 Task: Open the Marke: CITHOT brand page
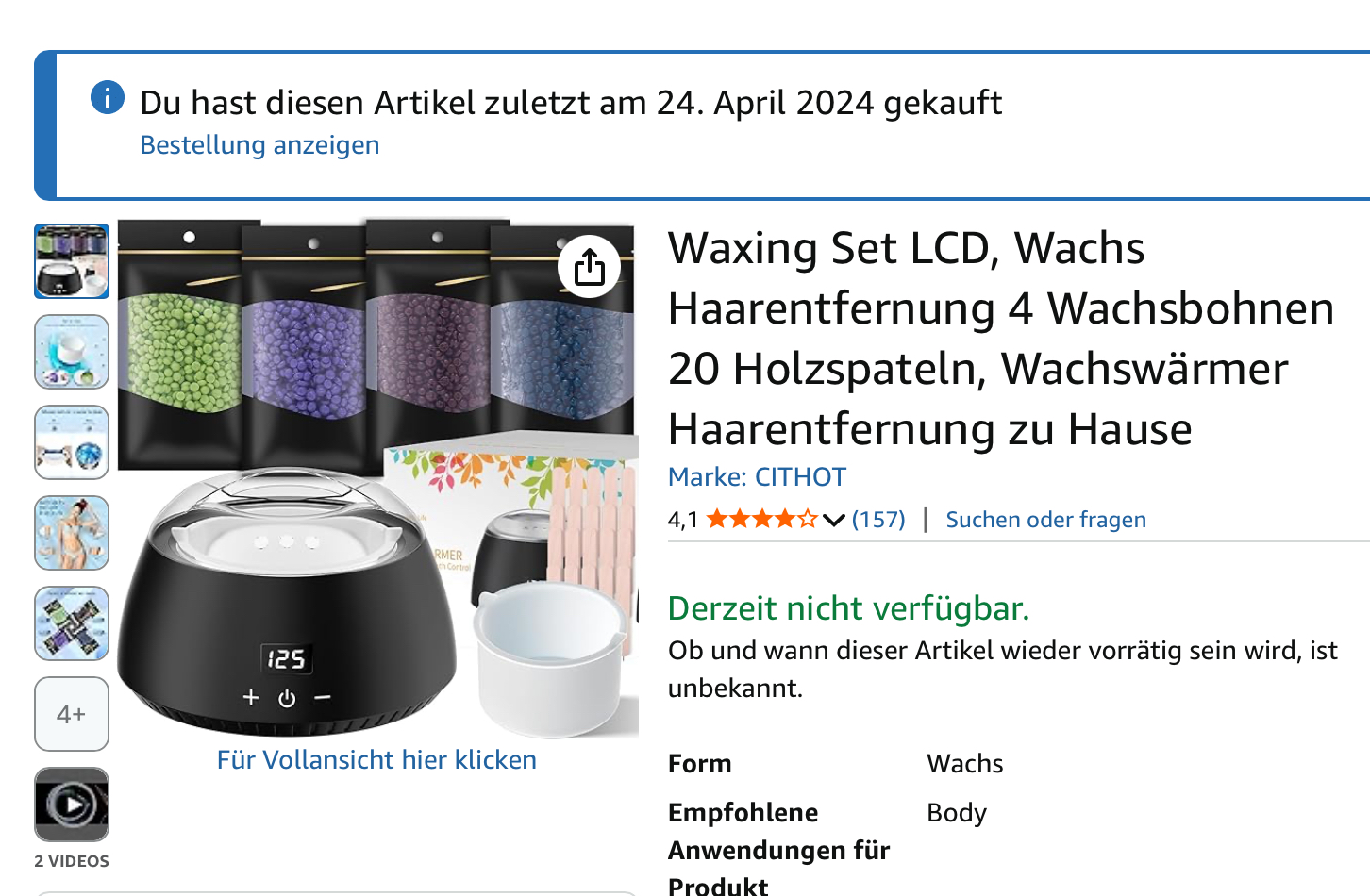click(757, 477)
